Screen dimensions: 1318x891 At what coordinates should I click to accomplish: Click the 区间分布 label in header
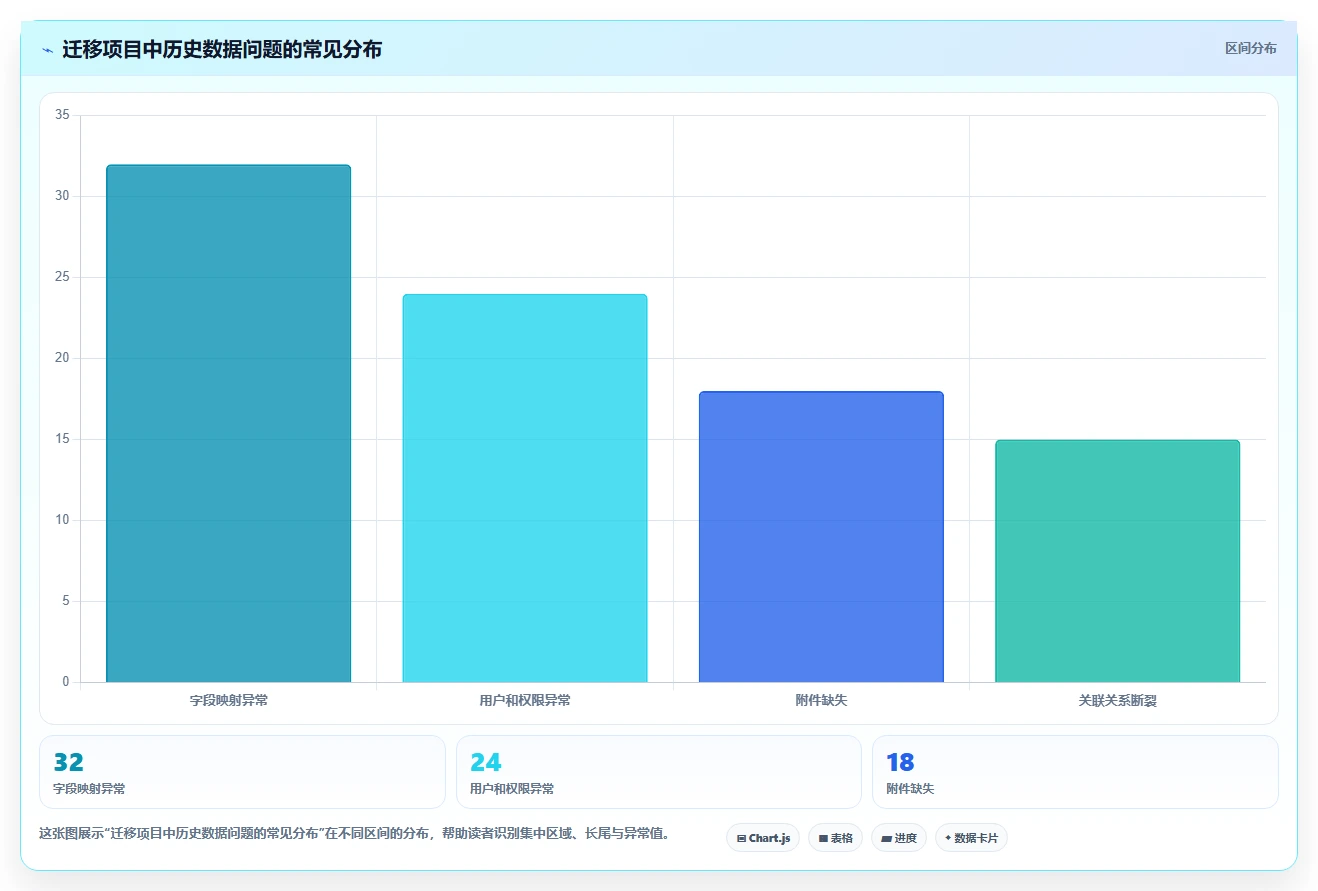coord(1250,48)
